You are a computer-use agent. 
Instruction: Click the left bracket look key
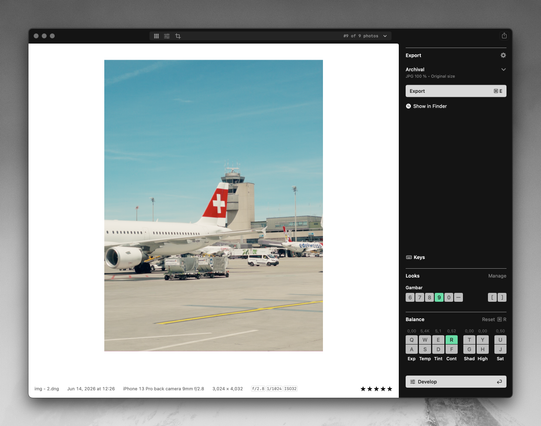tap(492, 297)
